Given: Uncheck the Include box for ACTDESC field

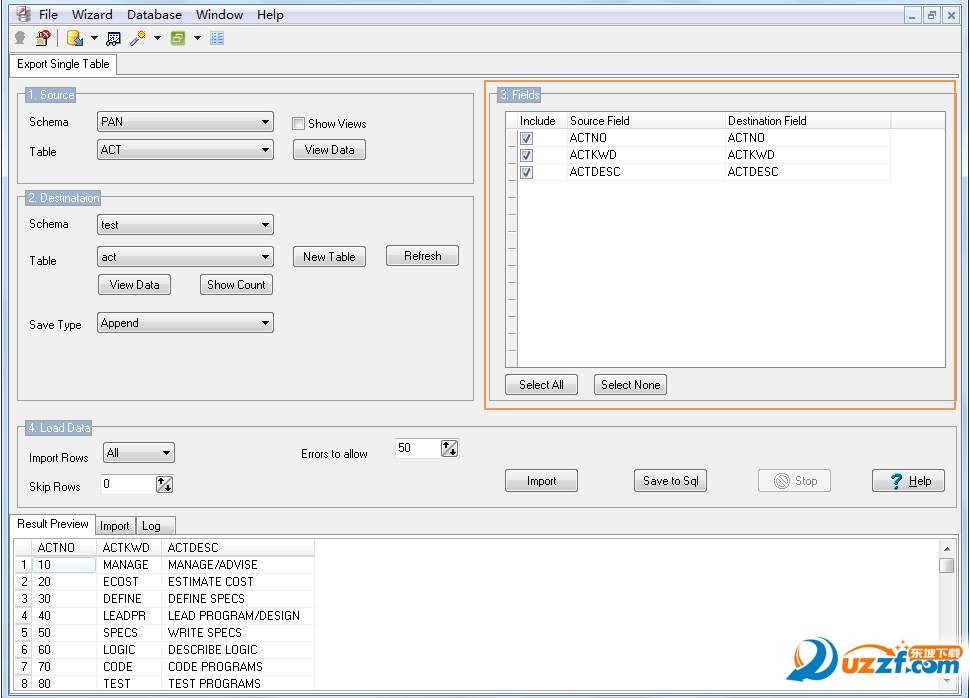Looking at the screenshot, I should pos(526,172).
